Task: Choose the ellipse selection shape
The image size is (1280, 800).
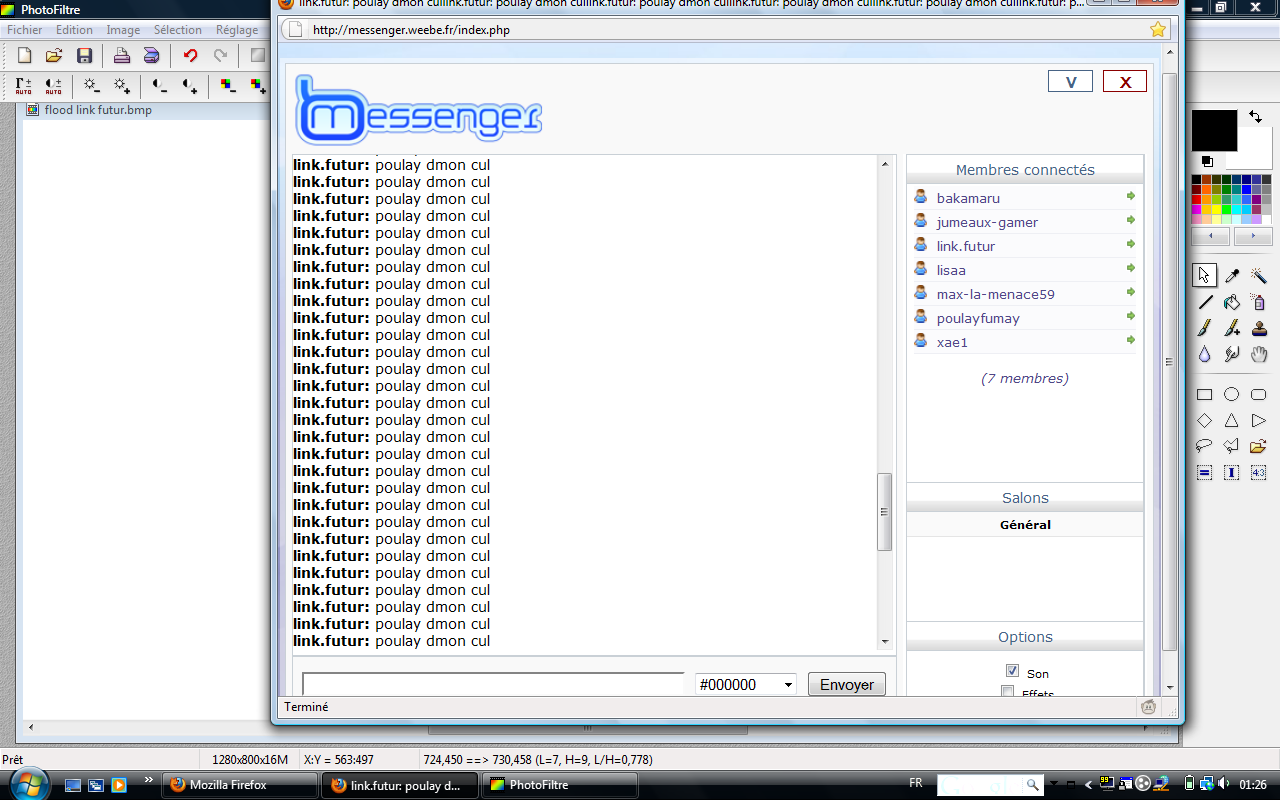Action: [x=1232, y=395]
